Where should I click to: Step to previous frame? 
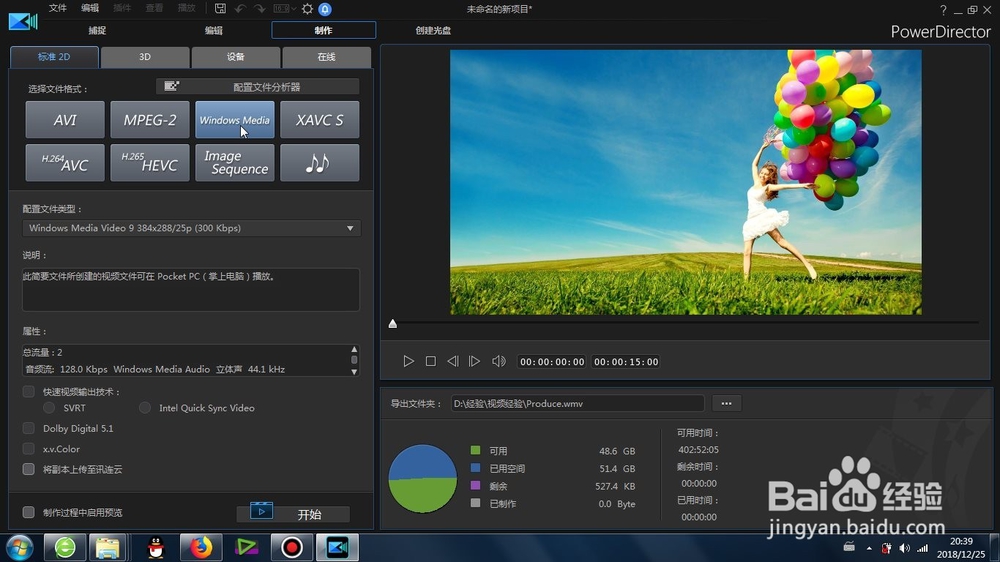452,361
